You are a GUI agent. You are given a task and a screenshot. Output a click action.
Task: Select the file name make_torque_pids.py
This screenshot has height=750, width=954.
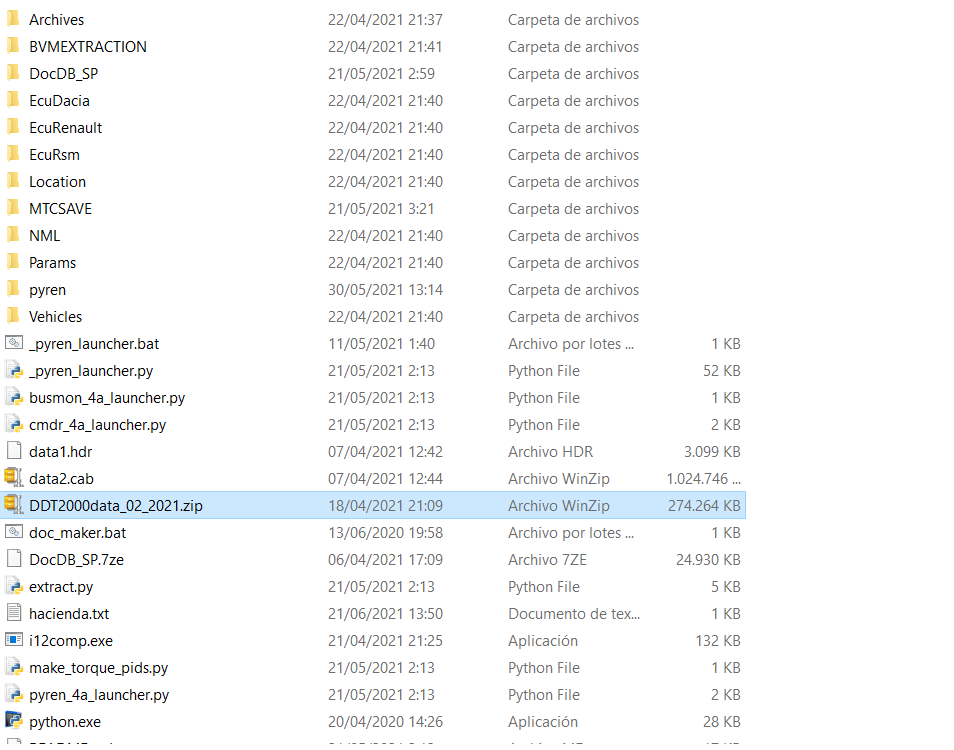tap(99, 668)
